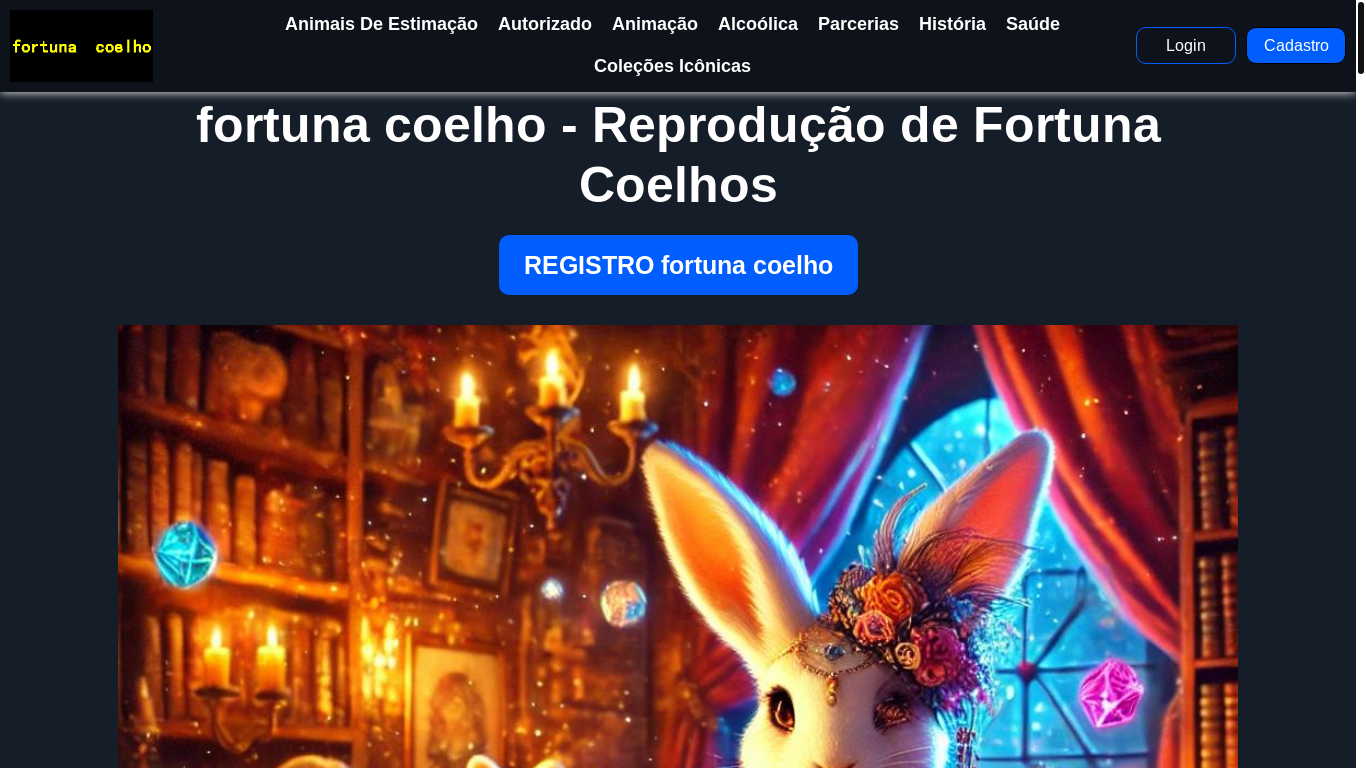This screenshot has height=768, width=1366.
Task: Click the three-candle candelabra in the image
Action: coord(548,425)
